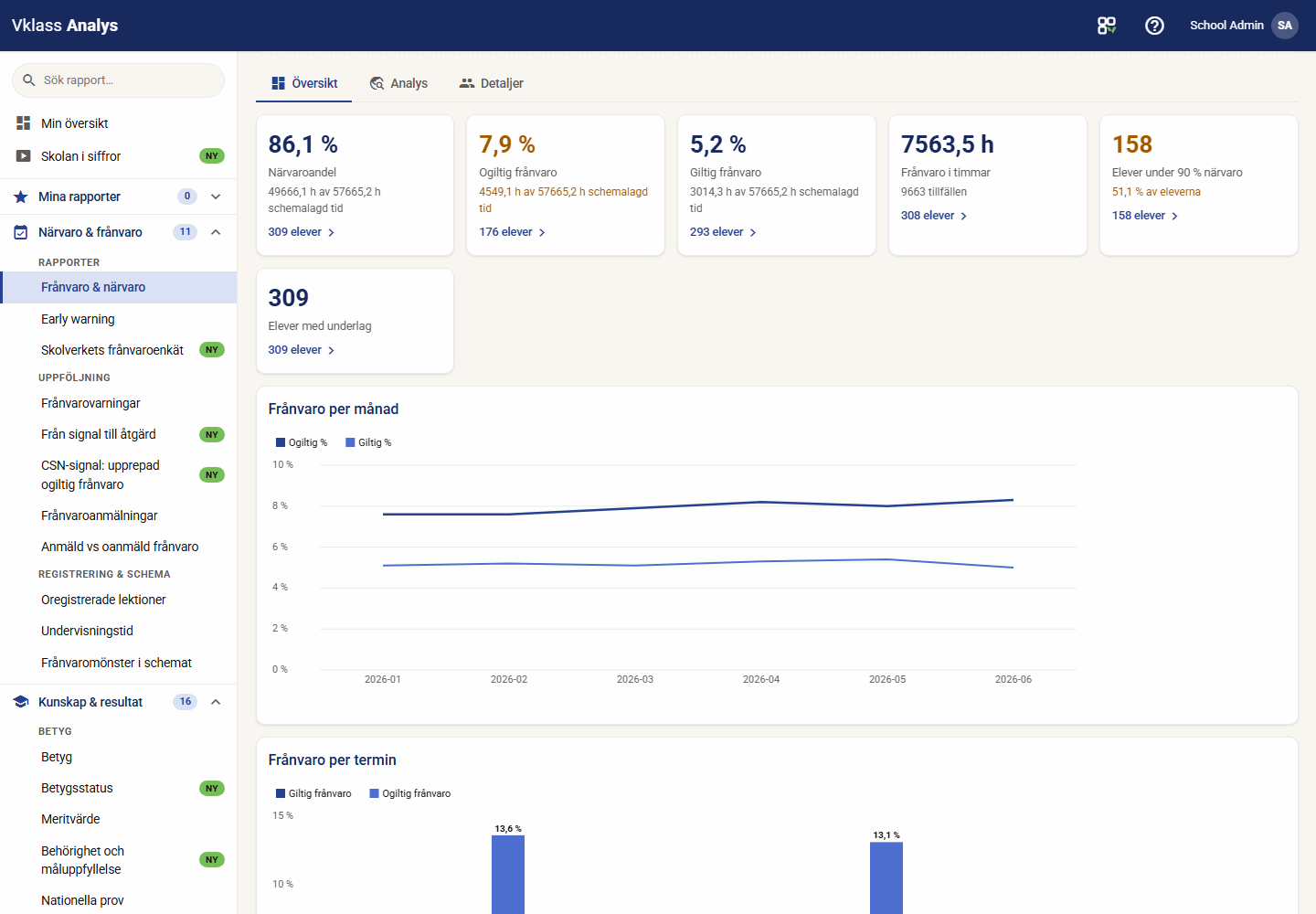Viewport: 1316px width, 914px height.
Task: Click the arrow next to 293 elever
Action: (753, 232)
